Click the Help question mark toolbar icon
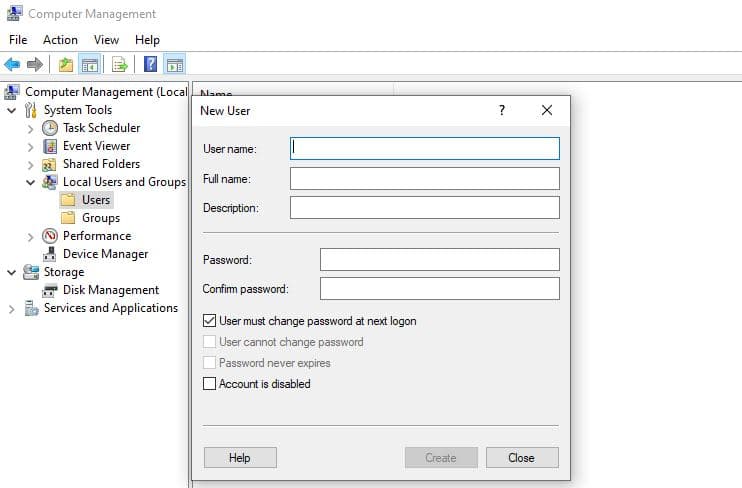Image resolution: width=742 pixels, height=488 pixels. click(150, 65)
